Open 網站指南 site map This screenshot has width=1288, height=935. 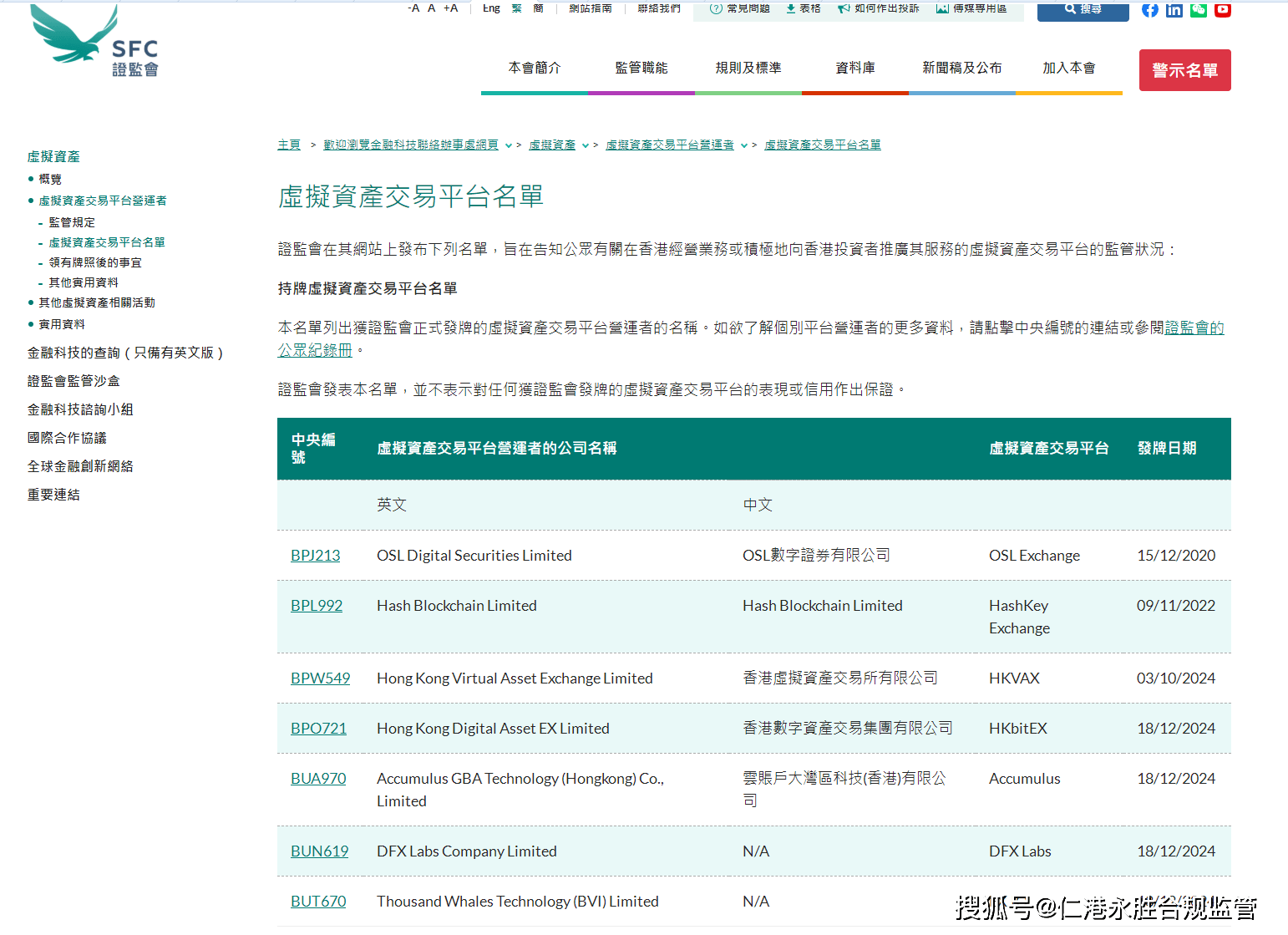pos(591,8)
